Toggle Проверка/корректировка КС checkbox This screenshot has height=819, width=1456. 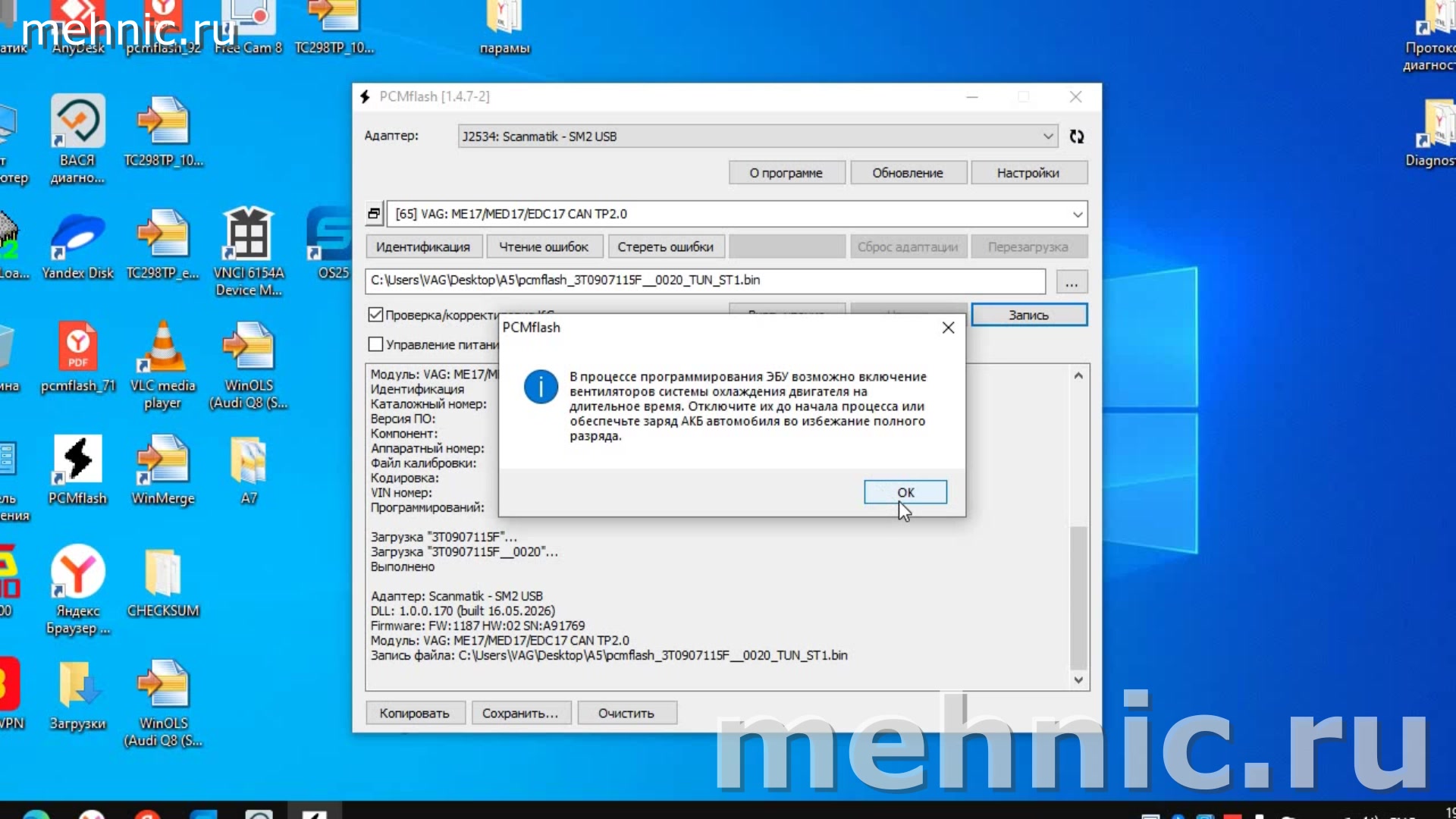click(375, 315)
